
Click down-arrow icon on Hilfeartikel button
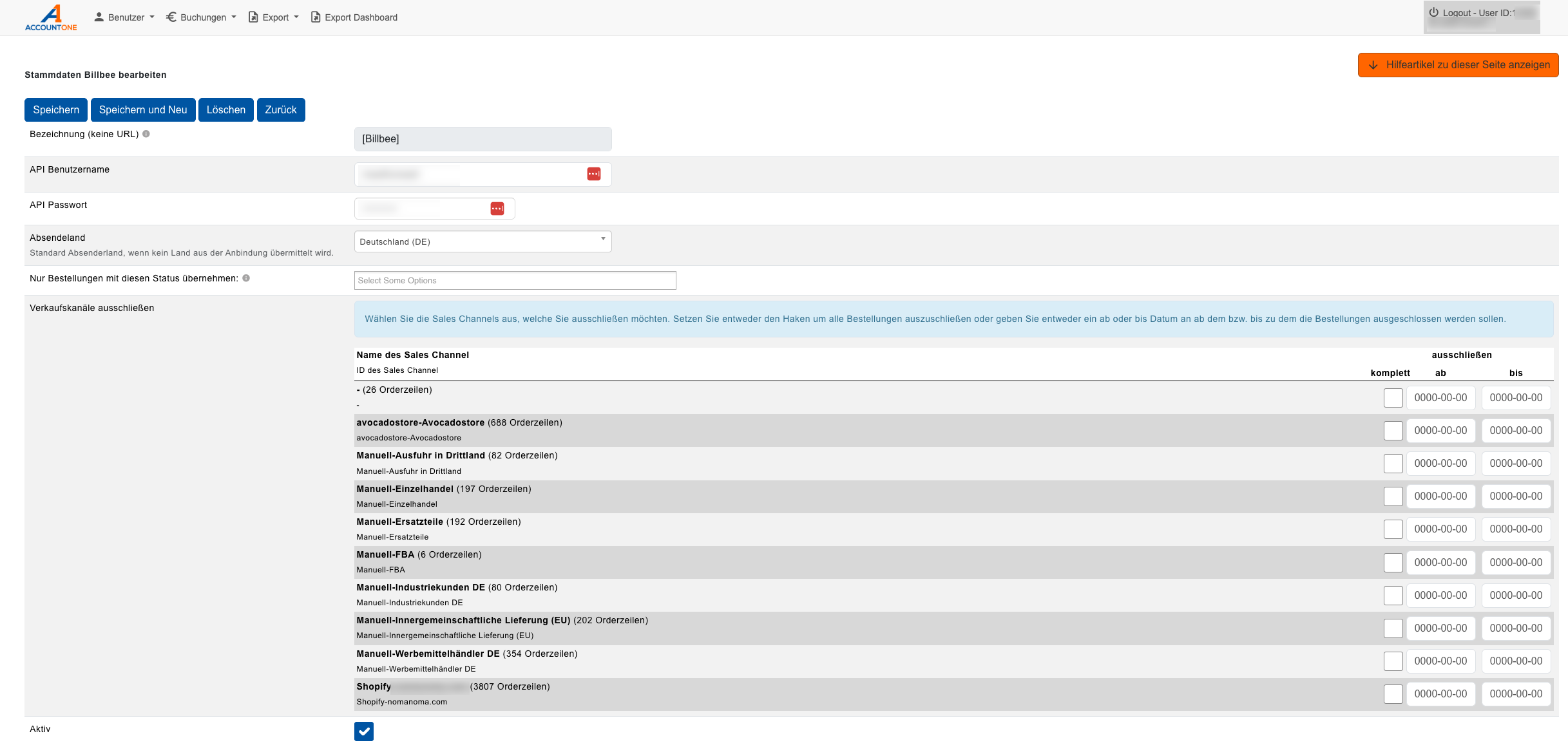click(1373, 65)
